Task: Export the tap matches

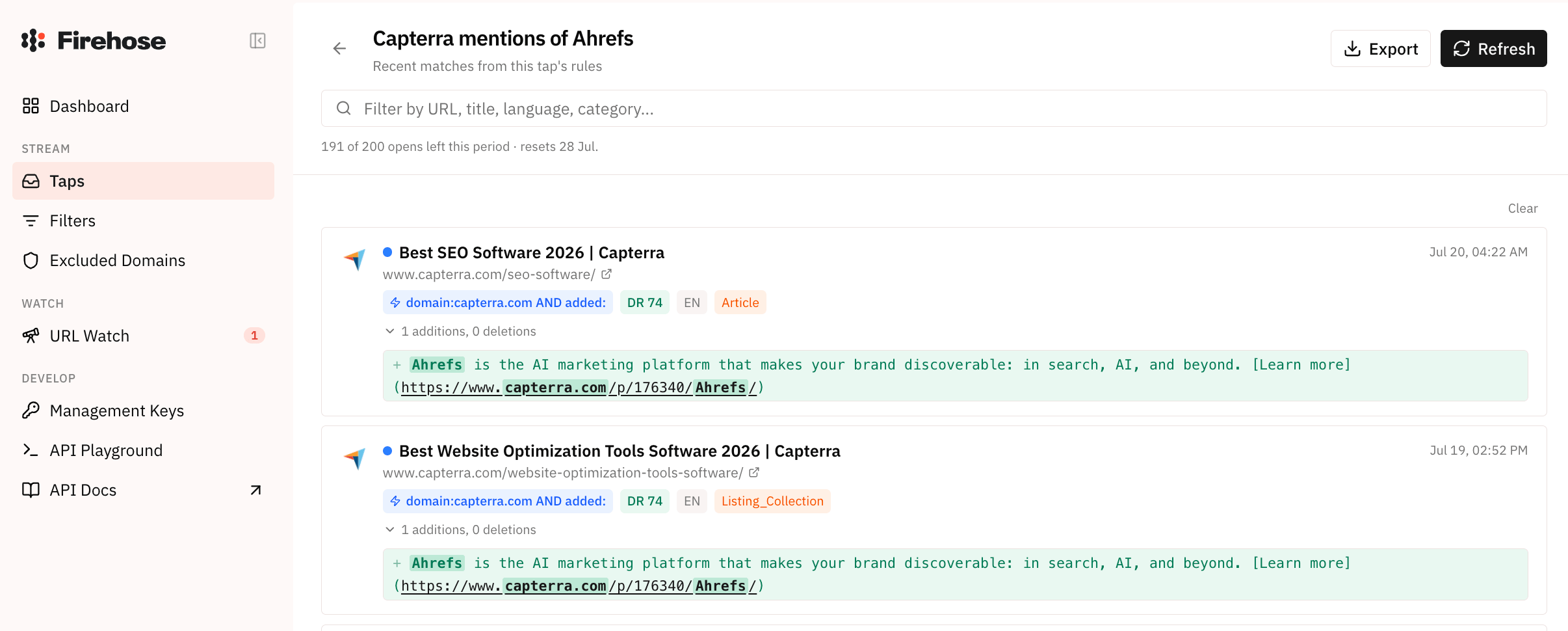Action: coord(1381,49)
